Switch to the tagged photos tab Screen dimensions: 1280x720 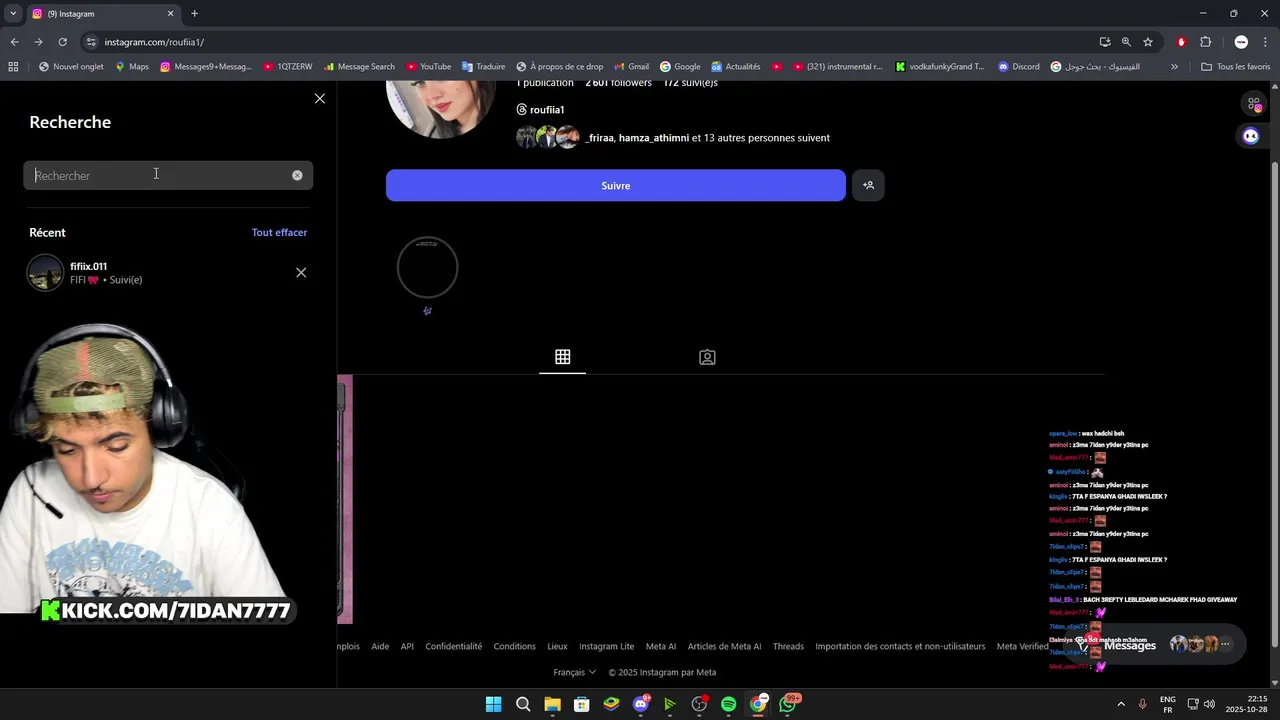pos(707,357)
